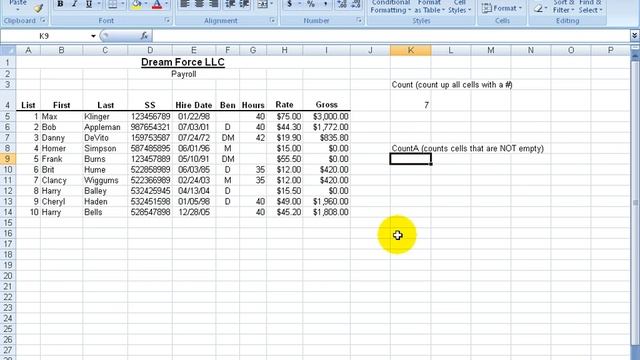Select column K header
The height and width of the screenshot is (360, 640).
point(410,50)
